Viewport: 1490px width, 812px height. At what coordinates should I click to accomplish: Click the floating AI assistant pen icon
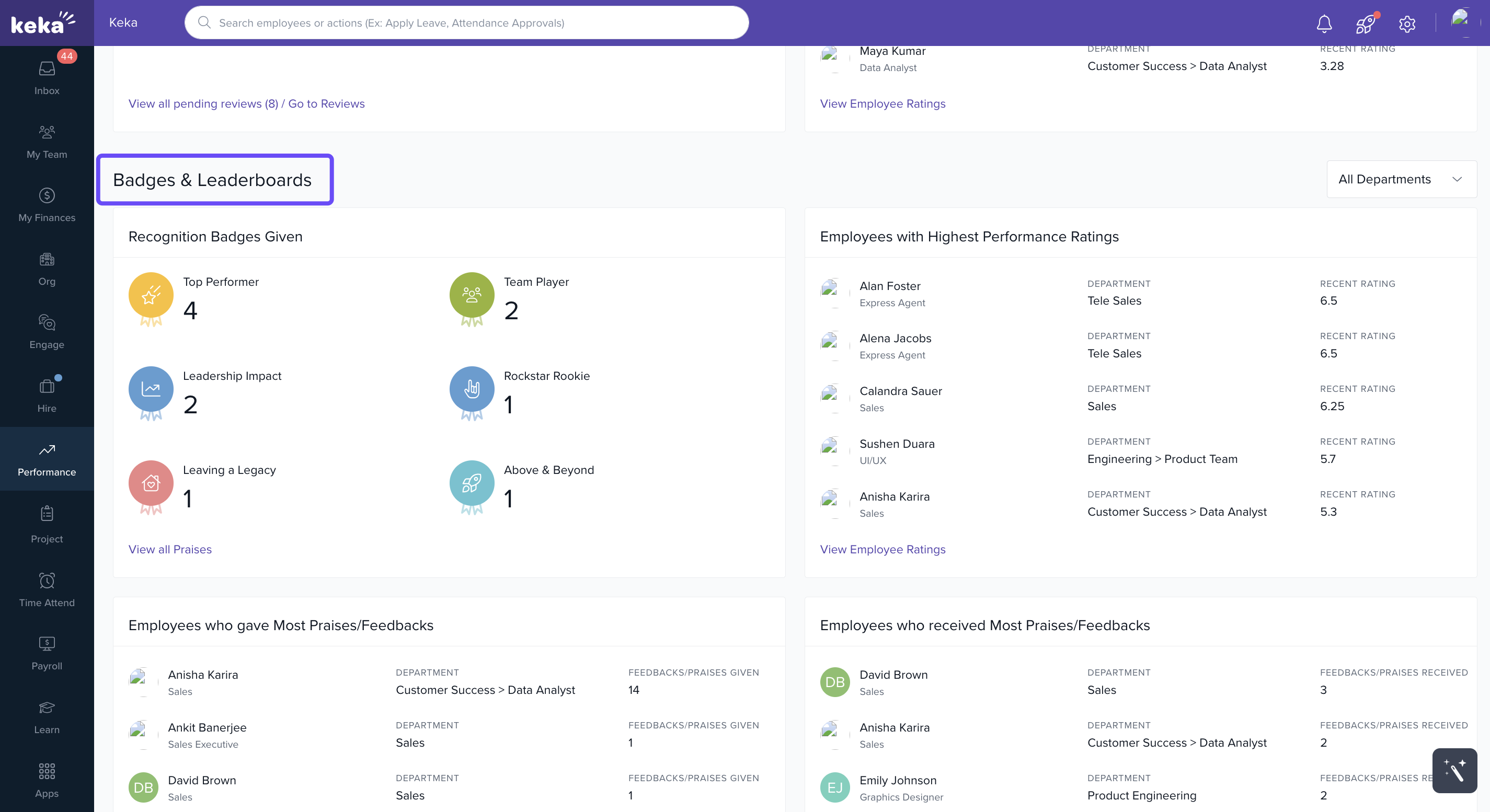[1454, 771]
